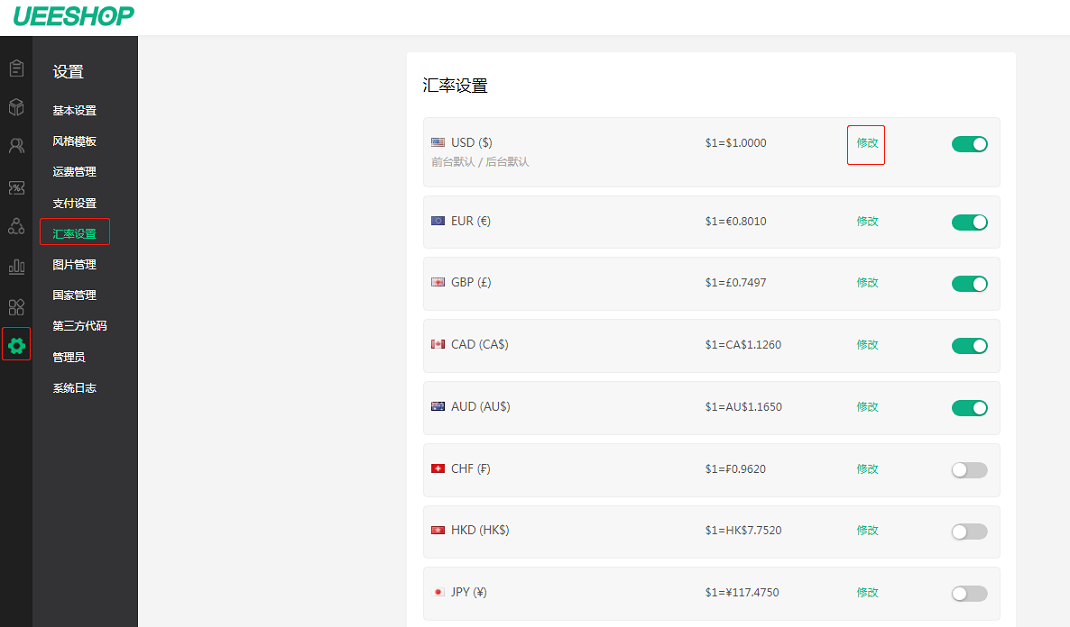Turn off the GBP currency toggle
Image resolution: width=1070 pixels, height=627 pixels.
point(969,284)
